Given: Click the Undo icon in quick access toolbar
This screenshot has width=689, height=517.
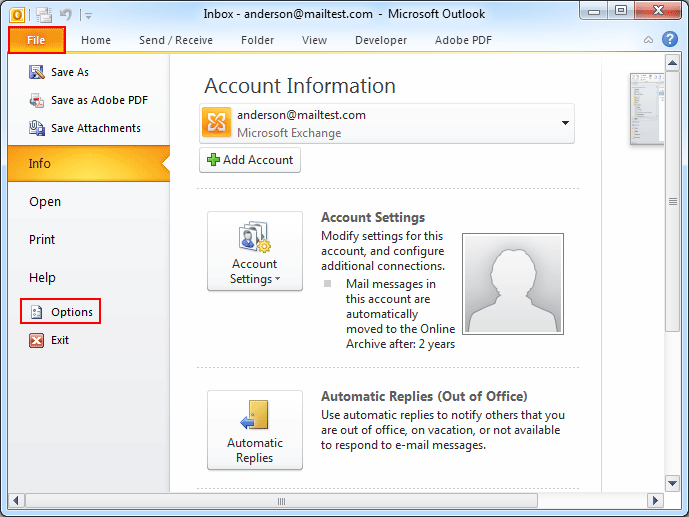Looking at the screenshot, I should pos(66,15).
